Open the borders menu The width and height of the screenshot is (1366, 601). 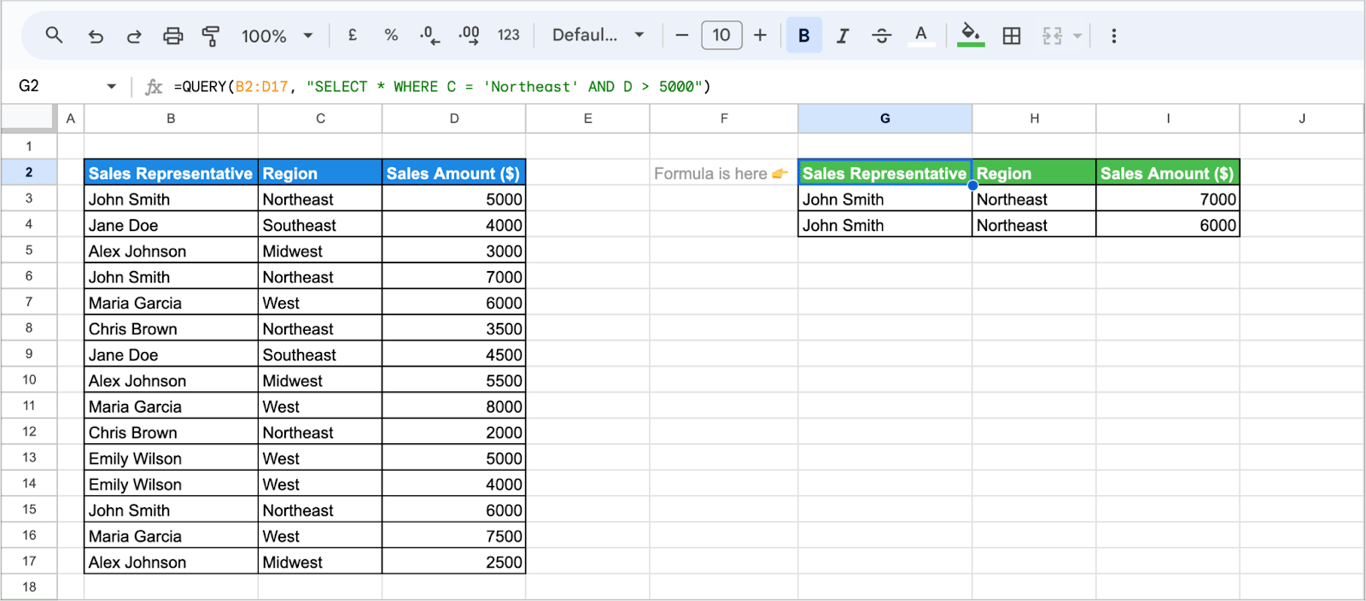point(1012,36)
